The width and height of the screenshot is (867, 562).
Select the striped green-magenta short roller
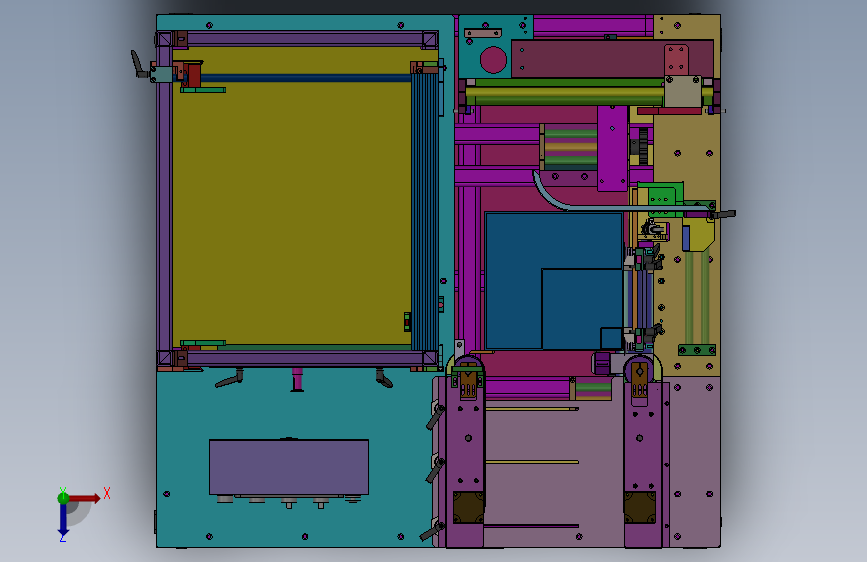570,147
